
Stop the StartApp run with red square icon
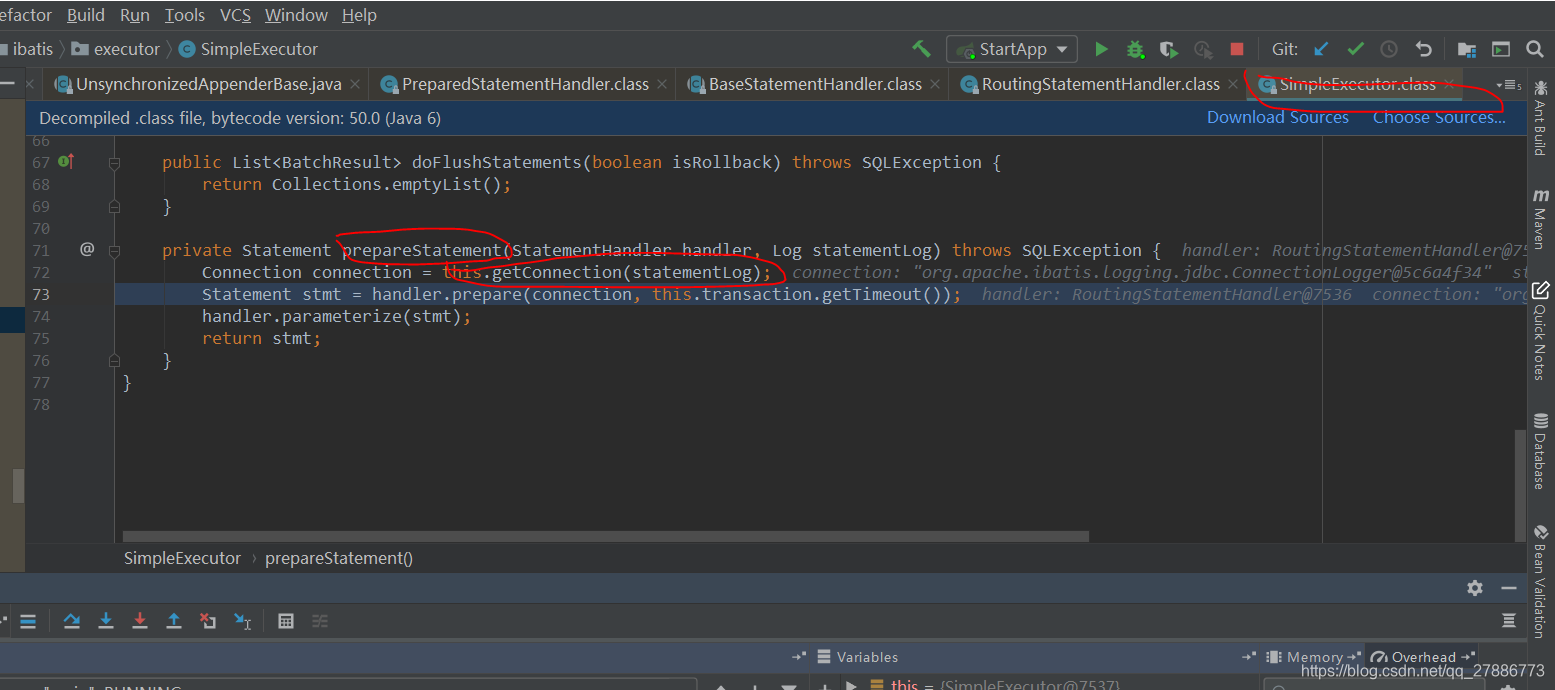(1236, 48)
